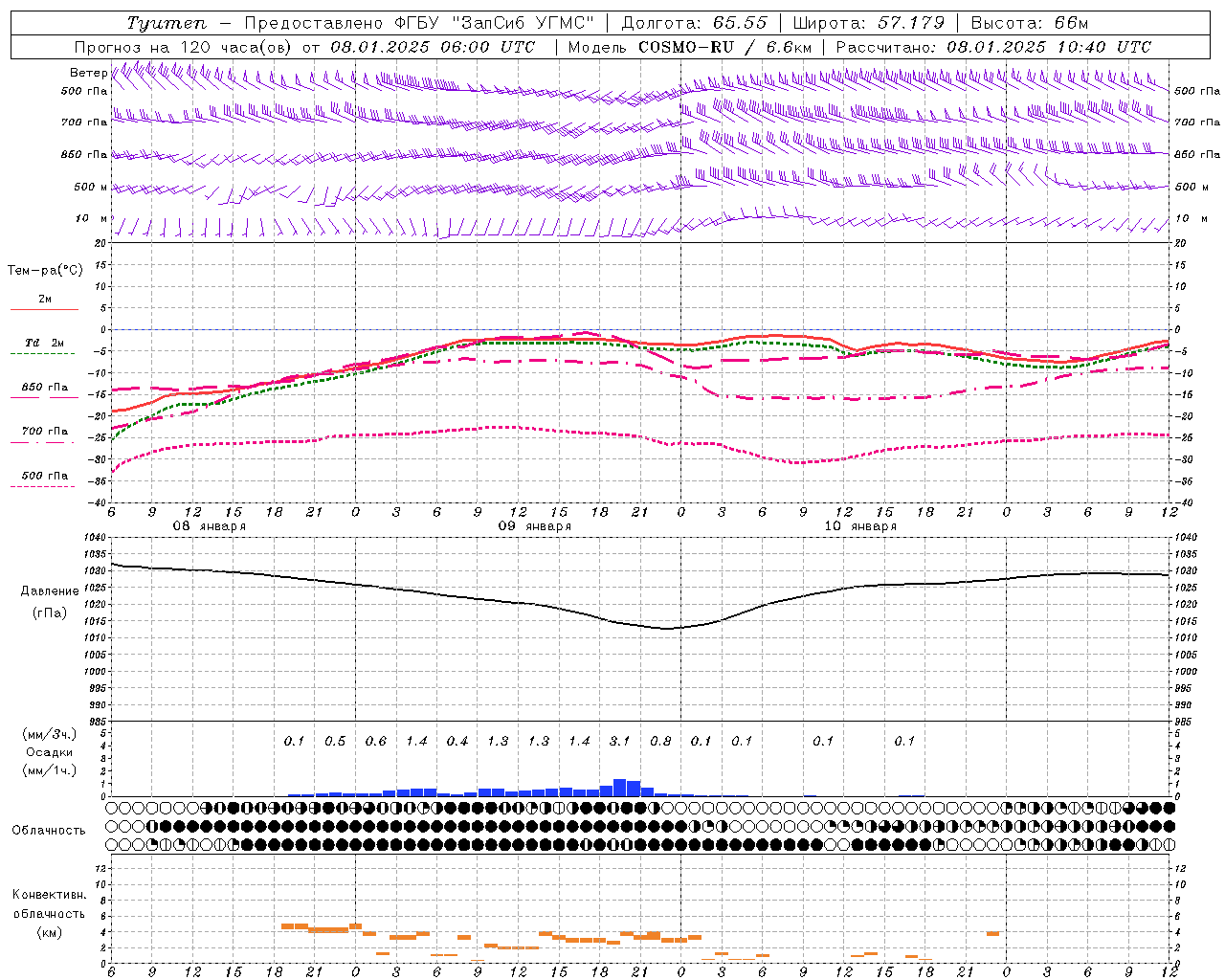Image resolution: width=1225 pixels, height=980 pixels.
Task: Click the "10 января" date label
Action: pyautogui.click(x=859, y=526)
